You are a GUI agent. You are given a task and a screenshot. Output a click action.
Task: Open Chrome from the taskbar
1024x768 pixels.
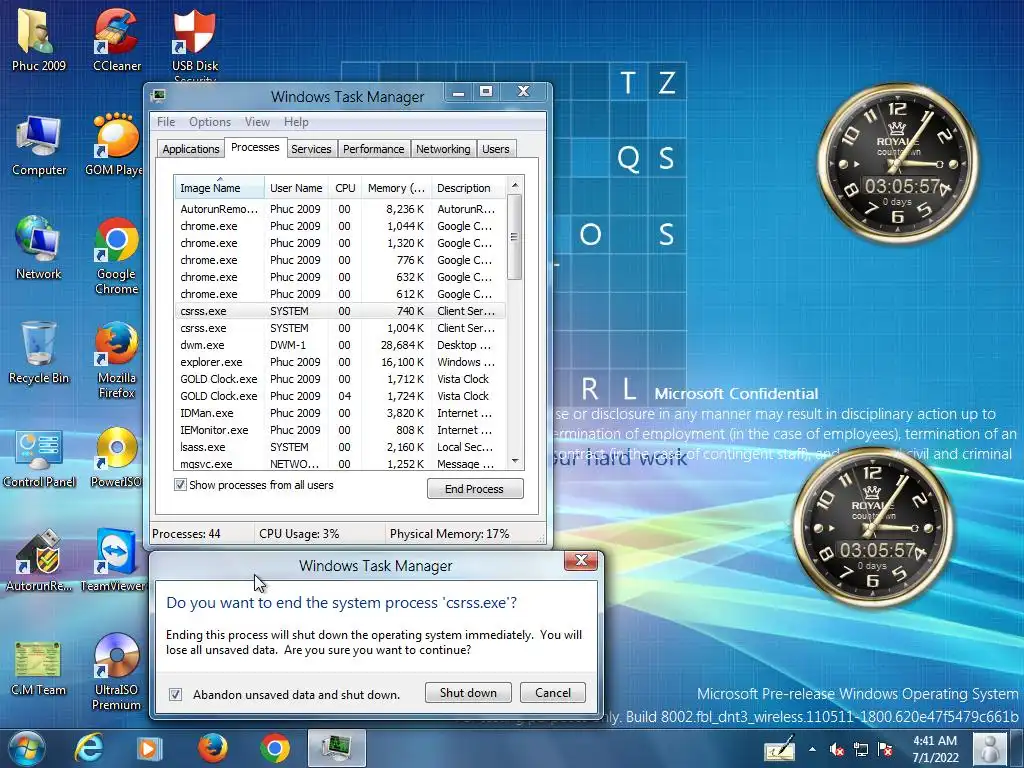[x=275, y=748]
